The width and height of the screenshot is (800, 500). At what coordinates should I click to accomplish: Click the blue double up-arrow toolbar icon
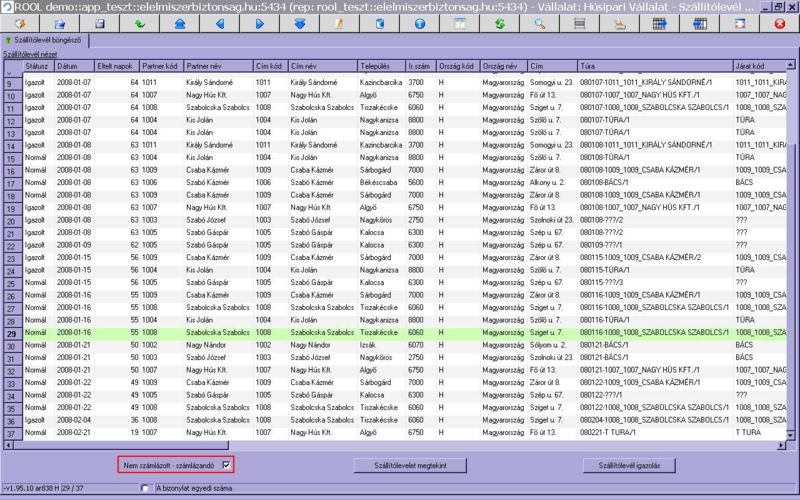[x=179, y=24]
